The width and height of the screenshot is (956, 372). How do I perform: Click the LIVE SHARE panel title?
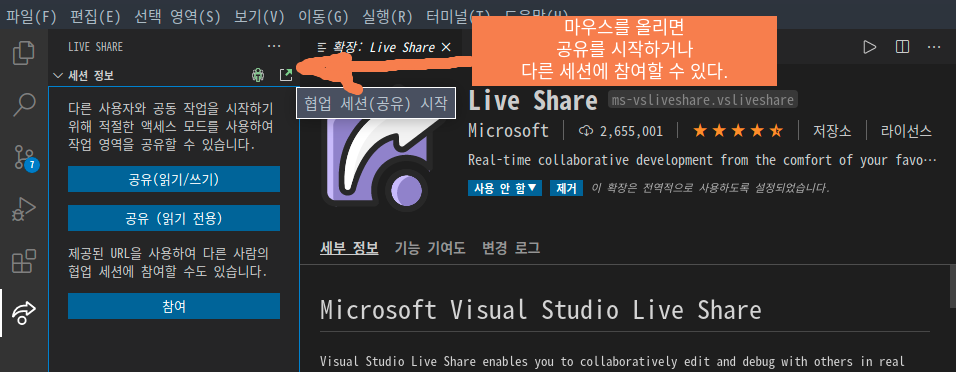point(95,47)
